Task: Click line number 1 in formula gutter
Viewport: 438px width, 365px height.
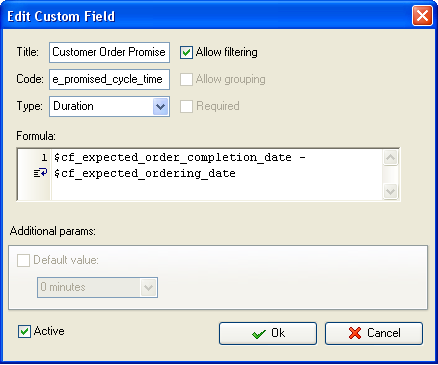Action: [x=44, y=157]
